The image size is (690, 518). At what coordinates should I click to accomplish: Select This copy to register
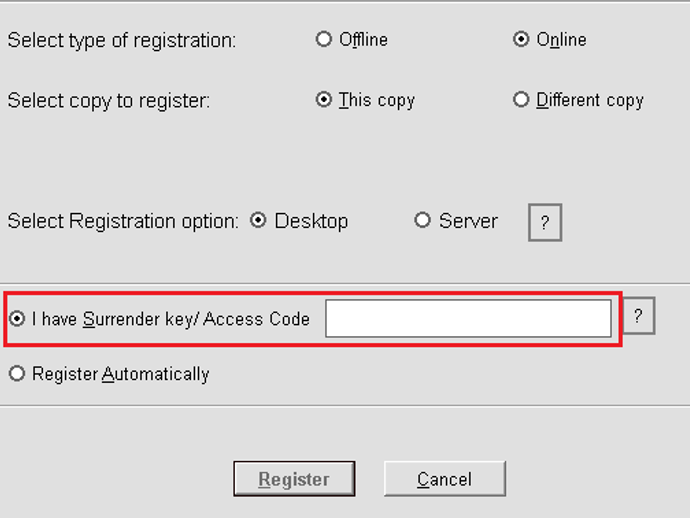[324, 100]
